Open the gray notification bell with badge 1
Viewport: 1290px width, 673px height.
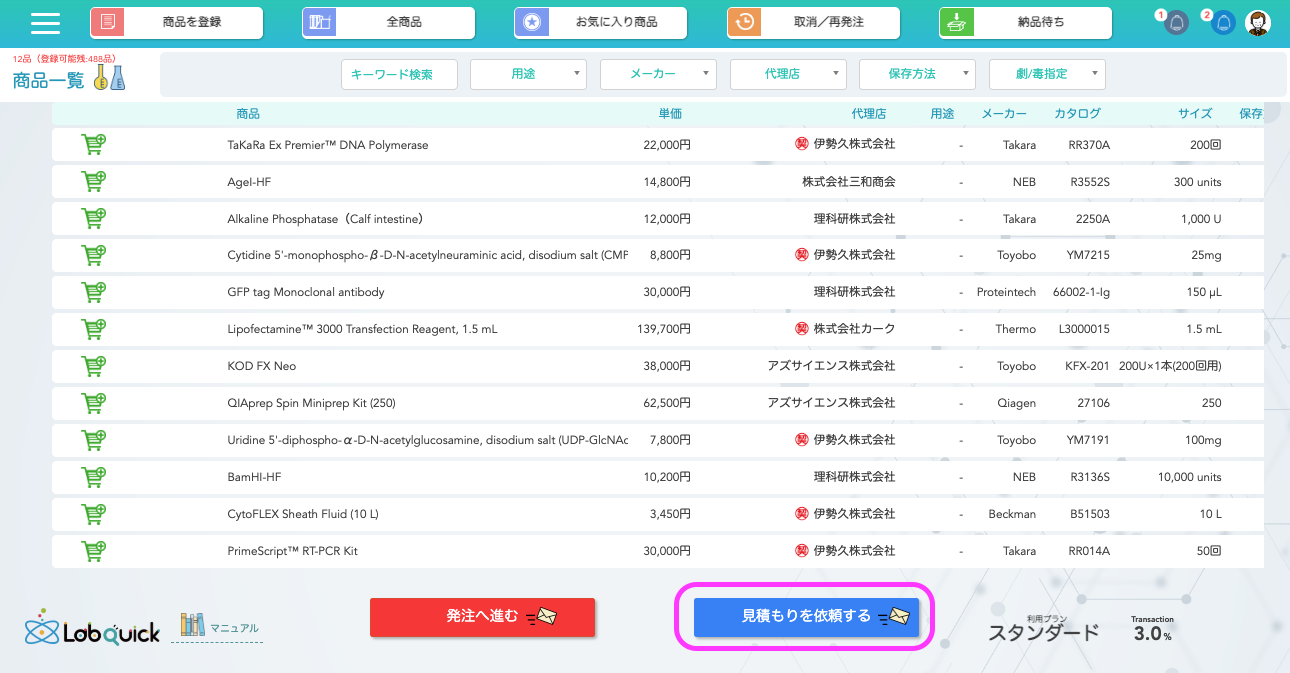1176,23
